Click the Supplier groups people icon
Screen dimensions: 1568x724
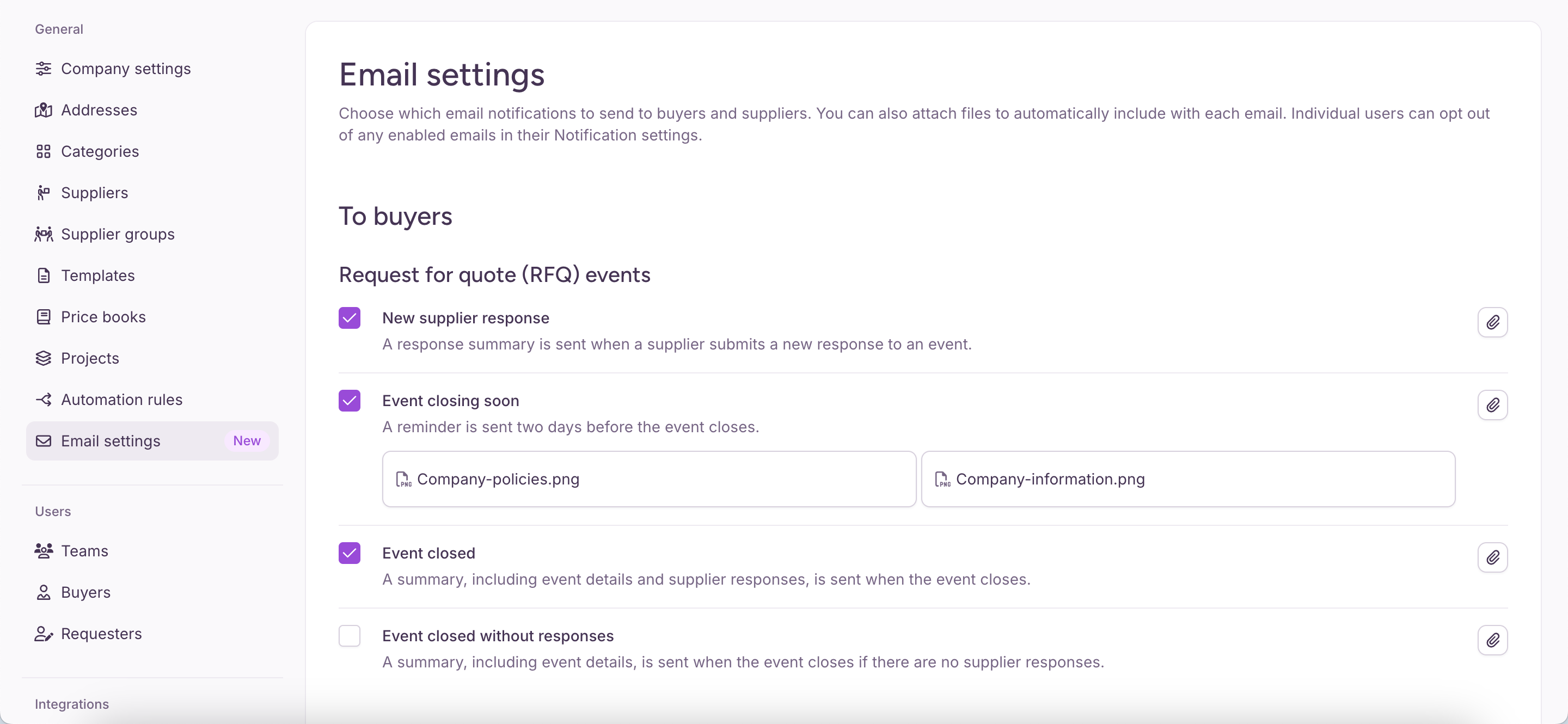(x=43, y=234)
